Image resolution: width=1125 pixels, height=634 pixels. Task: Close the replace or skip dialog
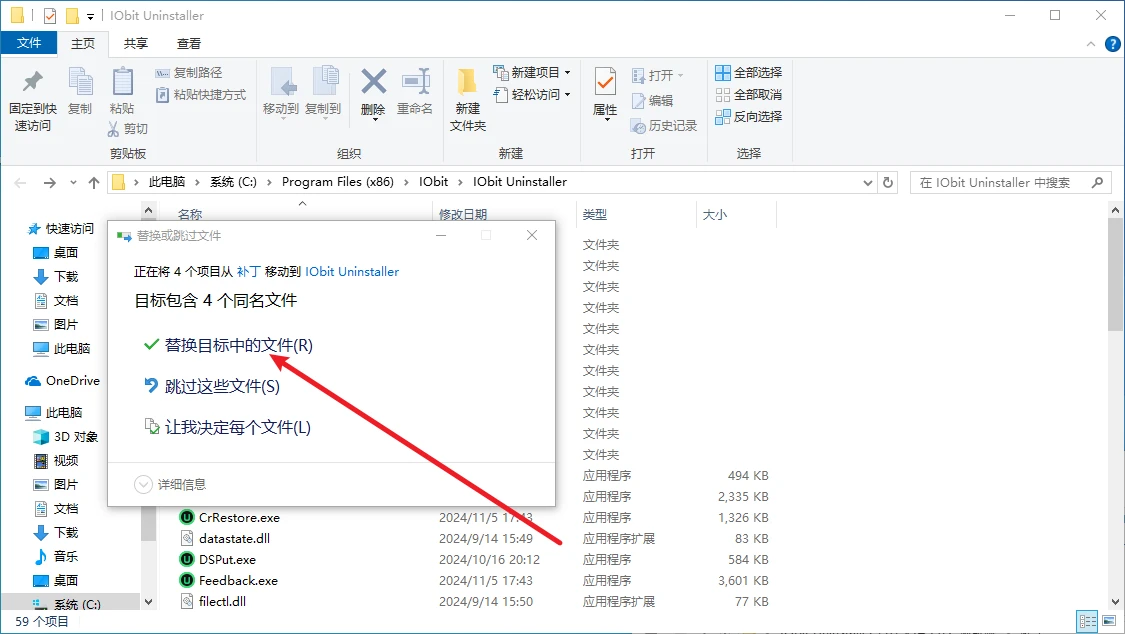[532, 235]
